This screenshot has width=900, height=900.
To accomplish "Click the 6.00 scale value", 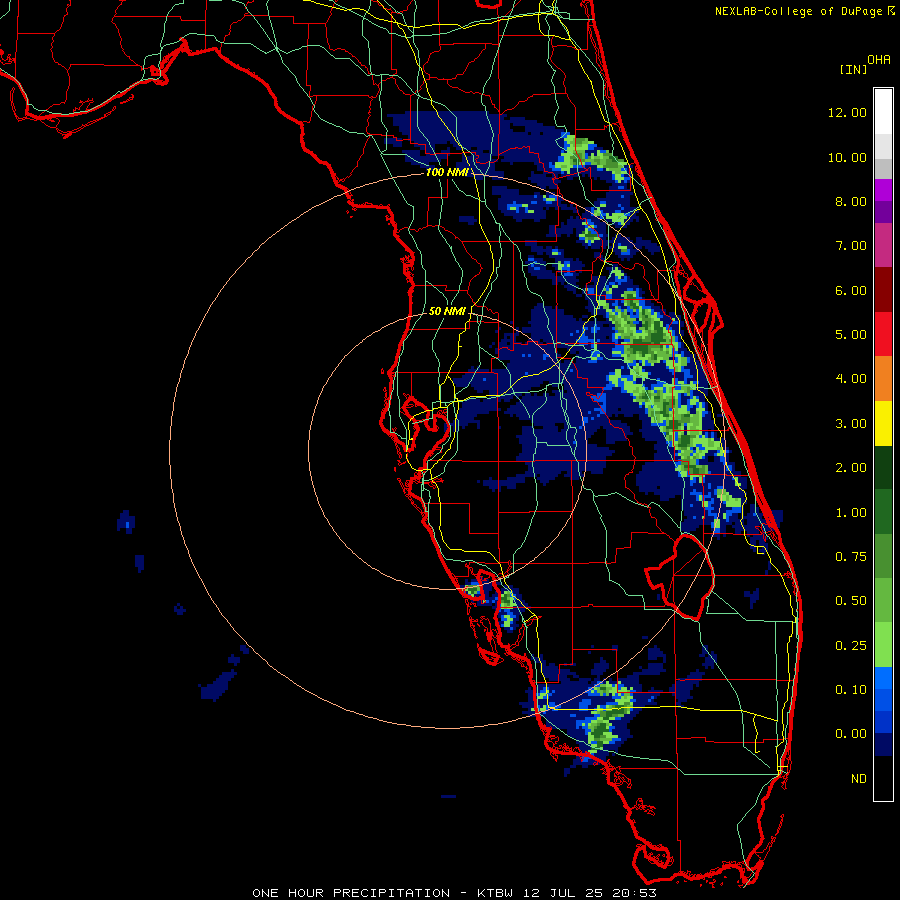I will tap(851, 290).
